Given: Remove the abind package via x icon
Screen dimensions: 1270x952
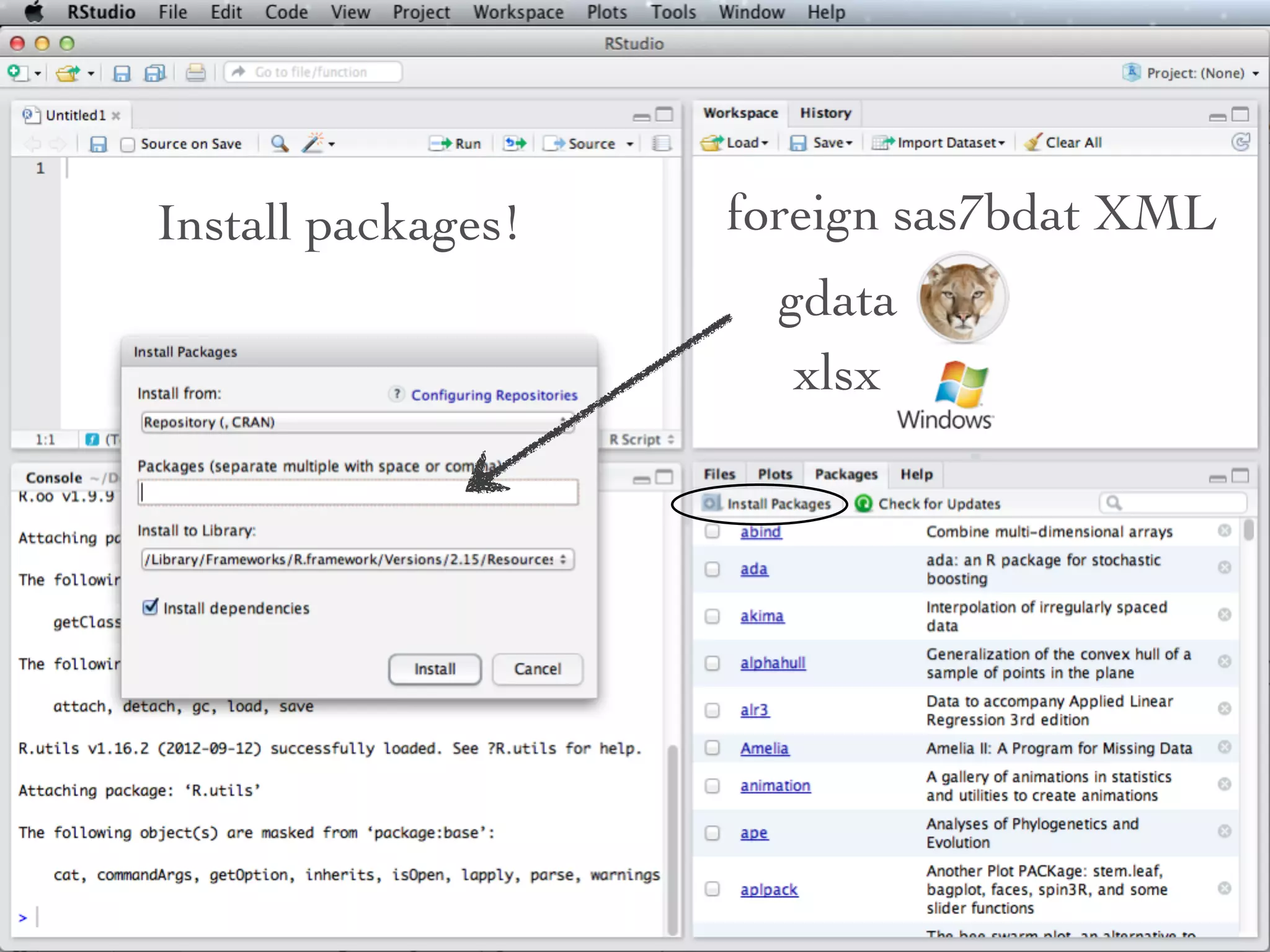Looking at the screenshot, I should (x=1224, y=531).
